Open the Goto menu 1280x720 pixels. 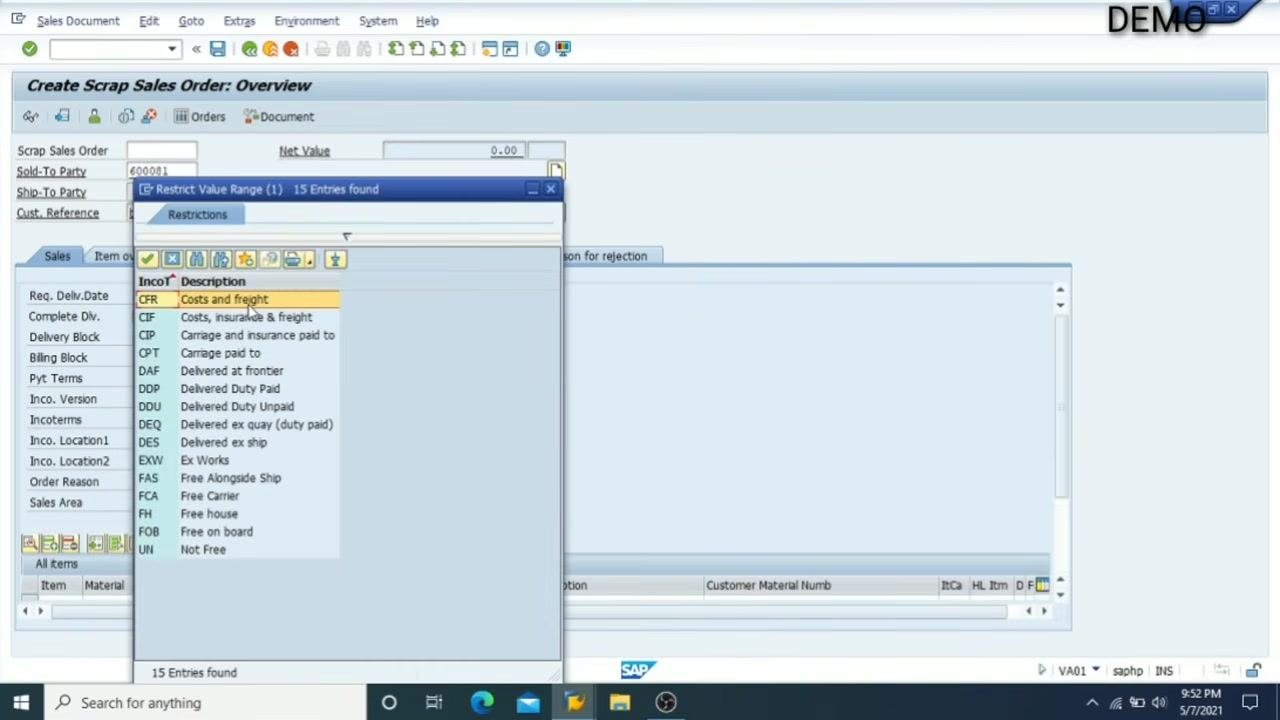[191, 20]
